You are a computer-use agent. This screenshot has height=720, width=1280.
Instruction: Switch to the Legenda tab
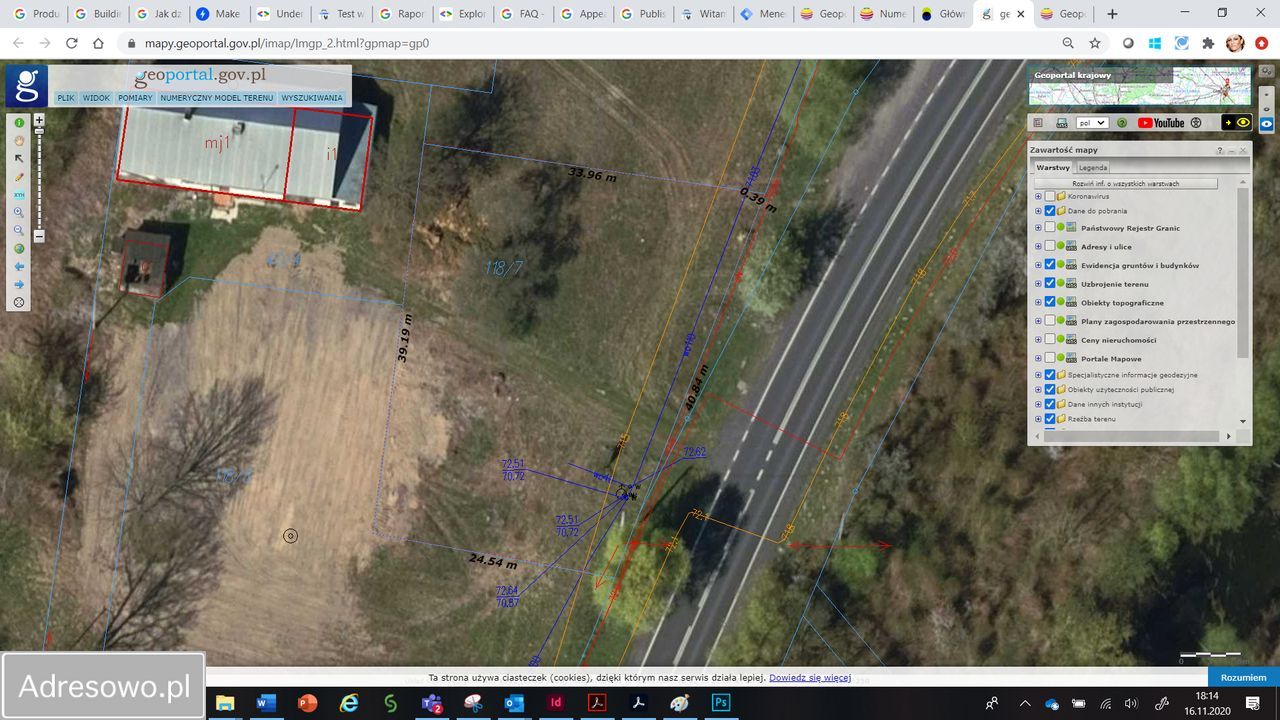tap(1092, 168)
